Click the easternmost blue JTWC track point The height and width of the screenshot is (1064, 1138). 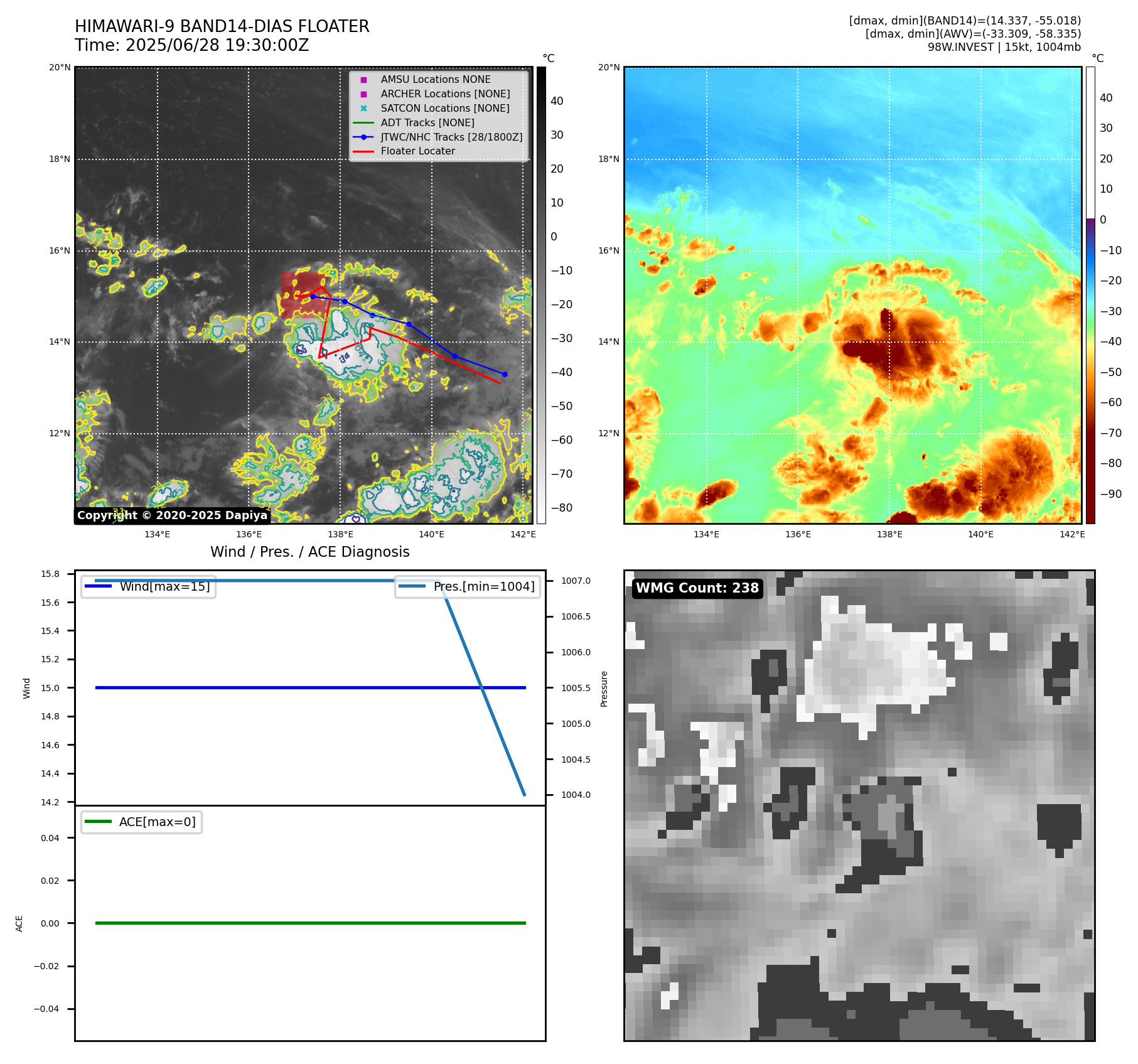505,374
